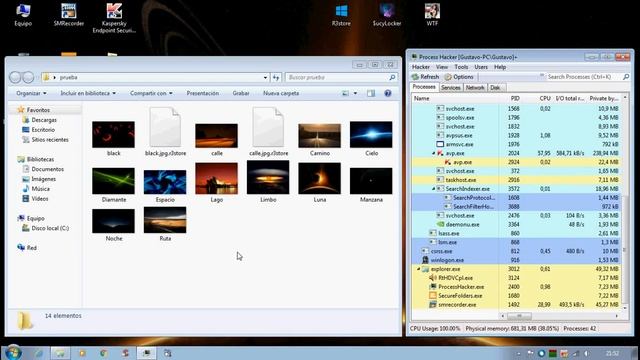Viewport: 640px width, 360px height.
Task: Open the Users menu in Process Hacker
Action: (481, 67)
